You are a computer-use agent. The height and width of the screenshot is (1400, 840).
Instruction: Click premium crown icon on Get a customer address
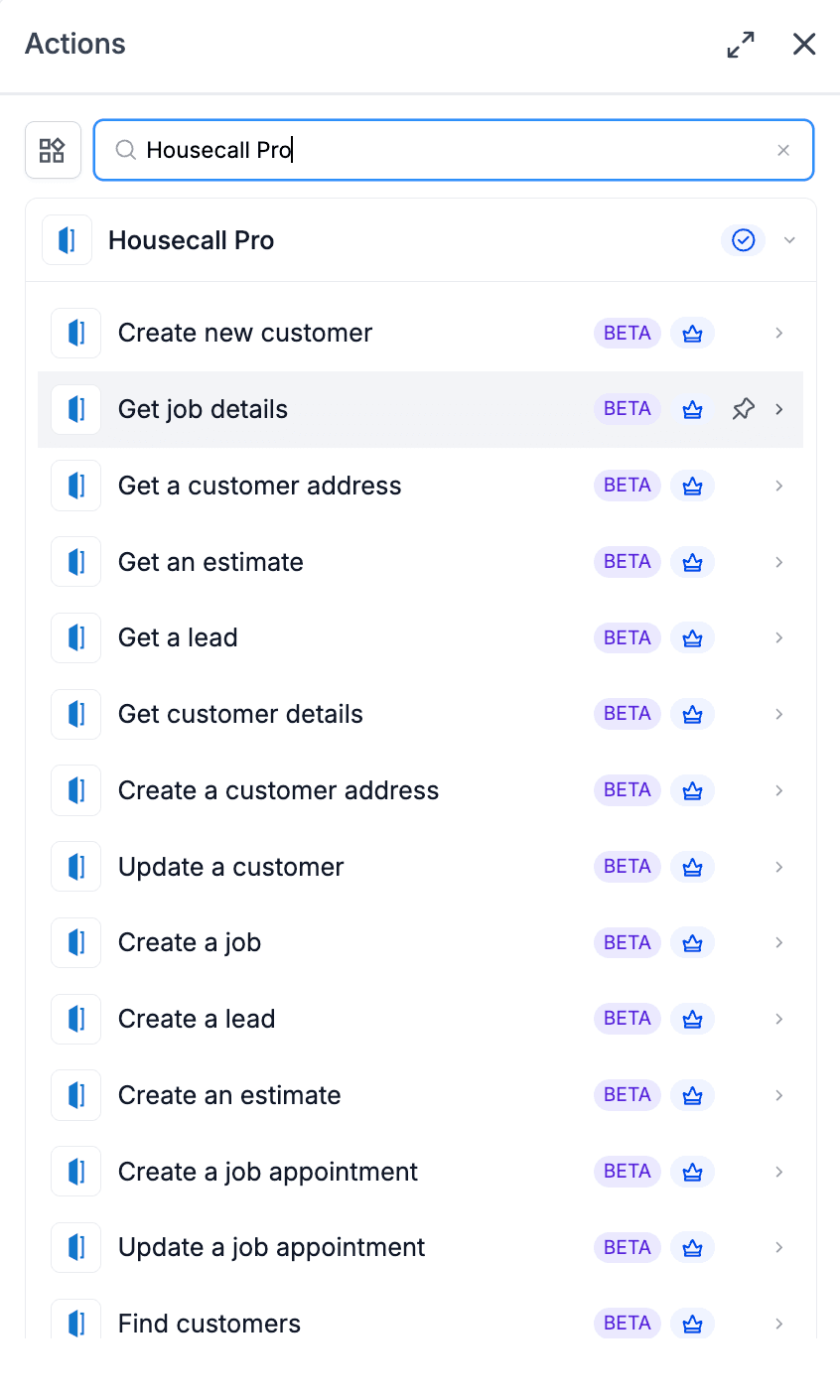[693, 486]
